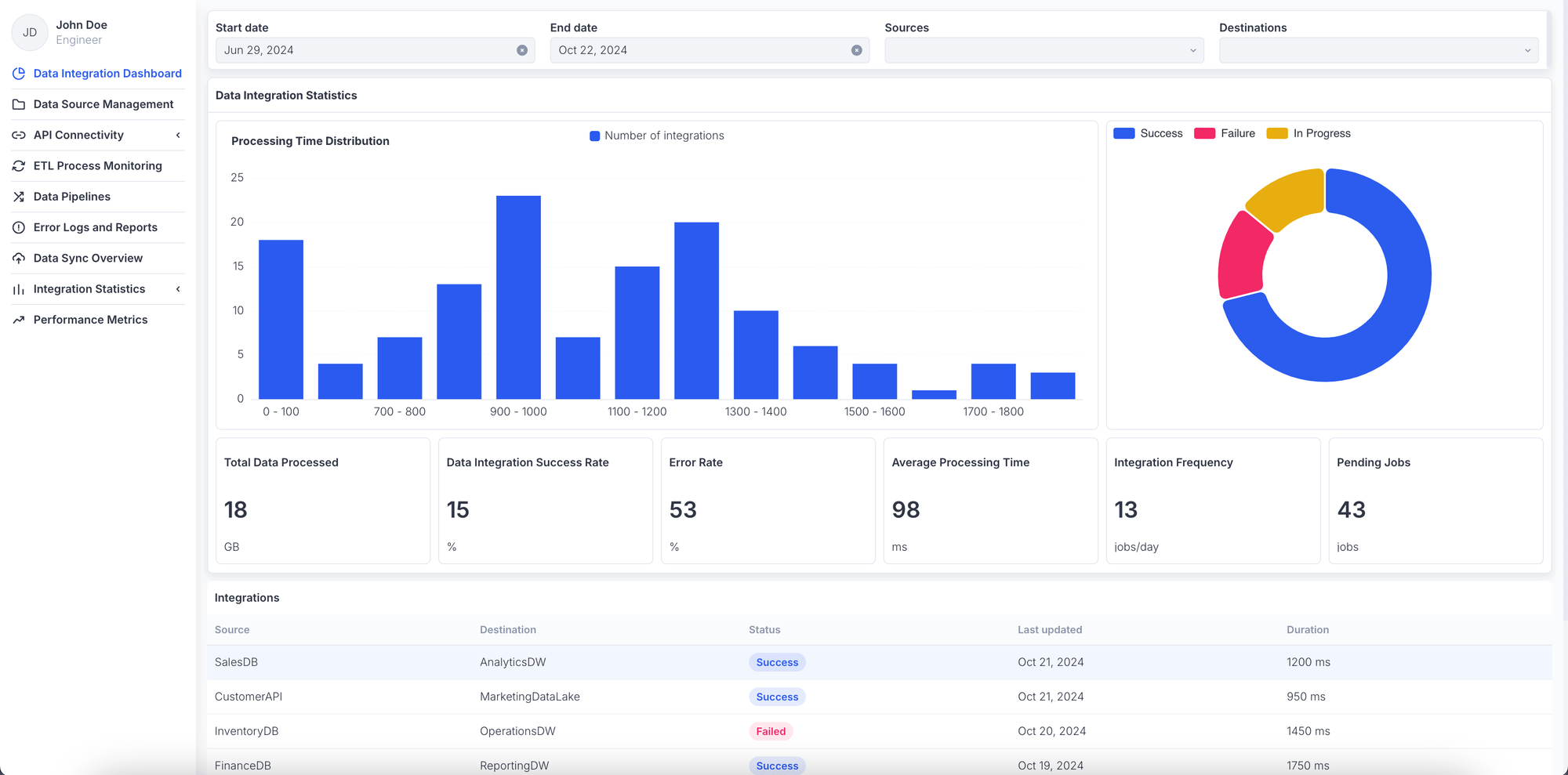Select Data Integration Dashboard in the sidebar
This screenshot has height=775, width=1568.
pos(107,73)
